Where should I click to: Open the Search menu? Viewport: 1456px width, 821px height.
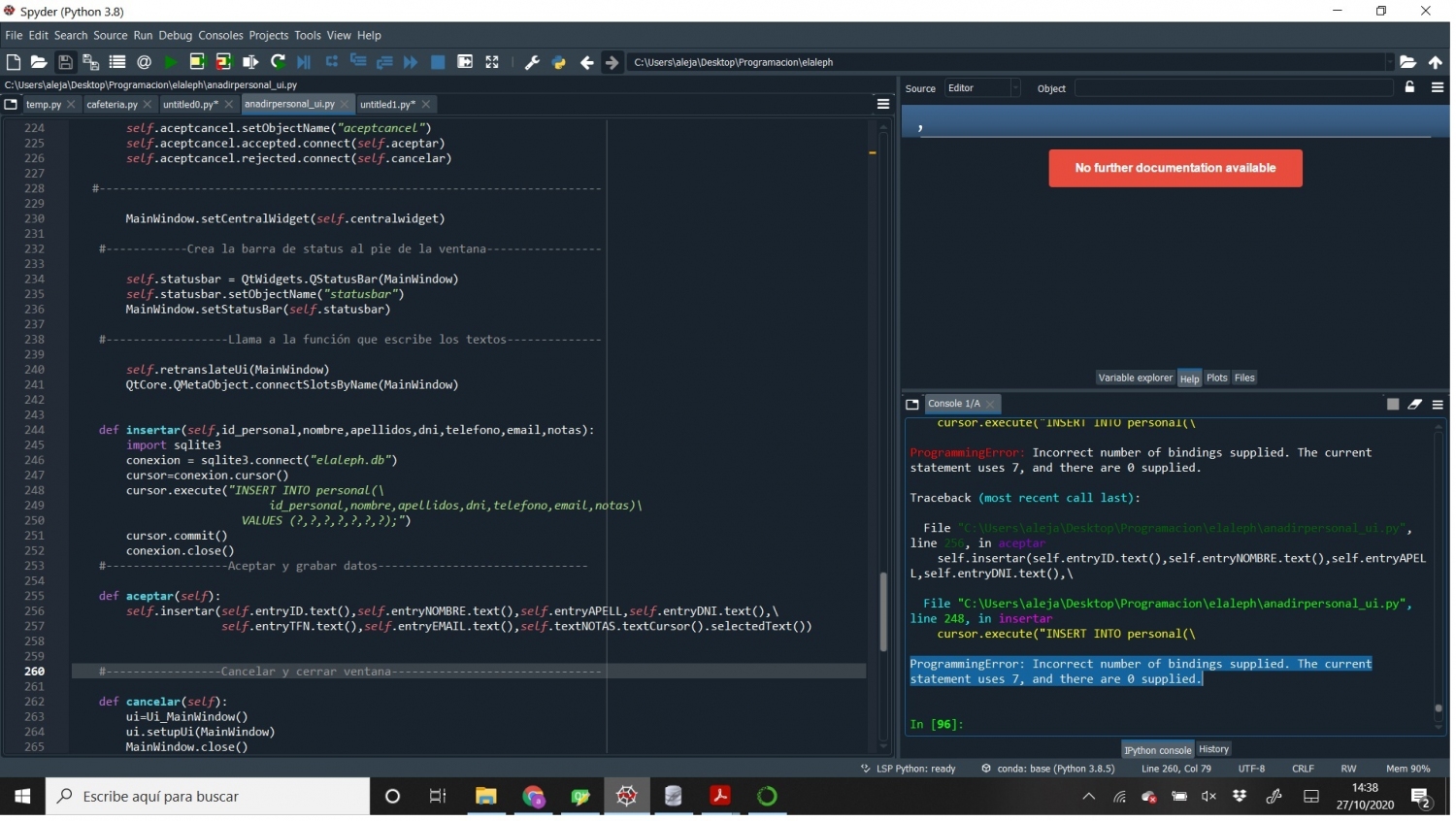point(71,35)
